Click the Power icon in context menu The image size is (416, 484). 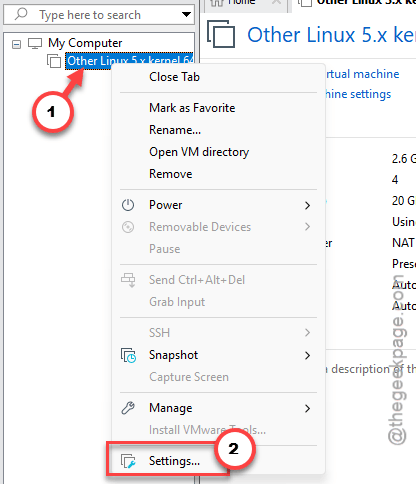tap(128, 205)
